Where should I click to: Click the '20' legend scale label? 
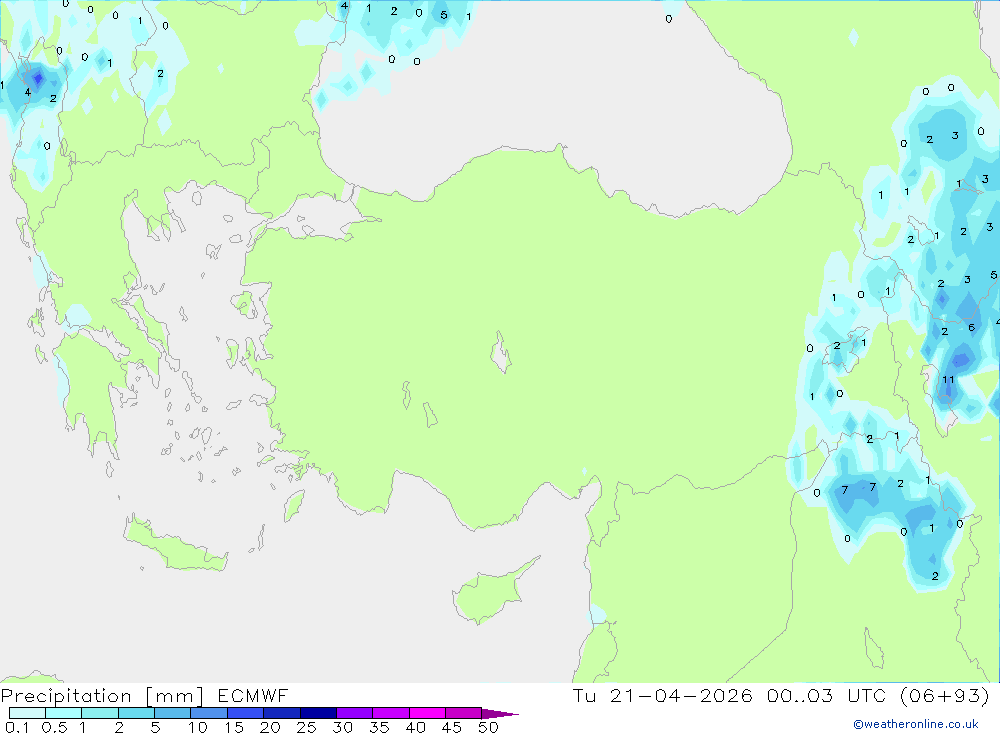tap(270, 727)
